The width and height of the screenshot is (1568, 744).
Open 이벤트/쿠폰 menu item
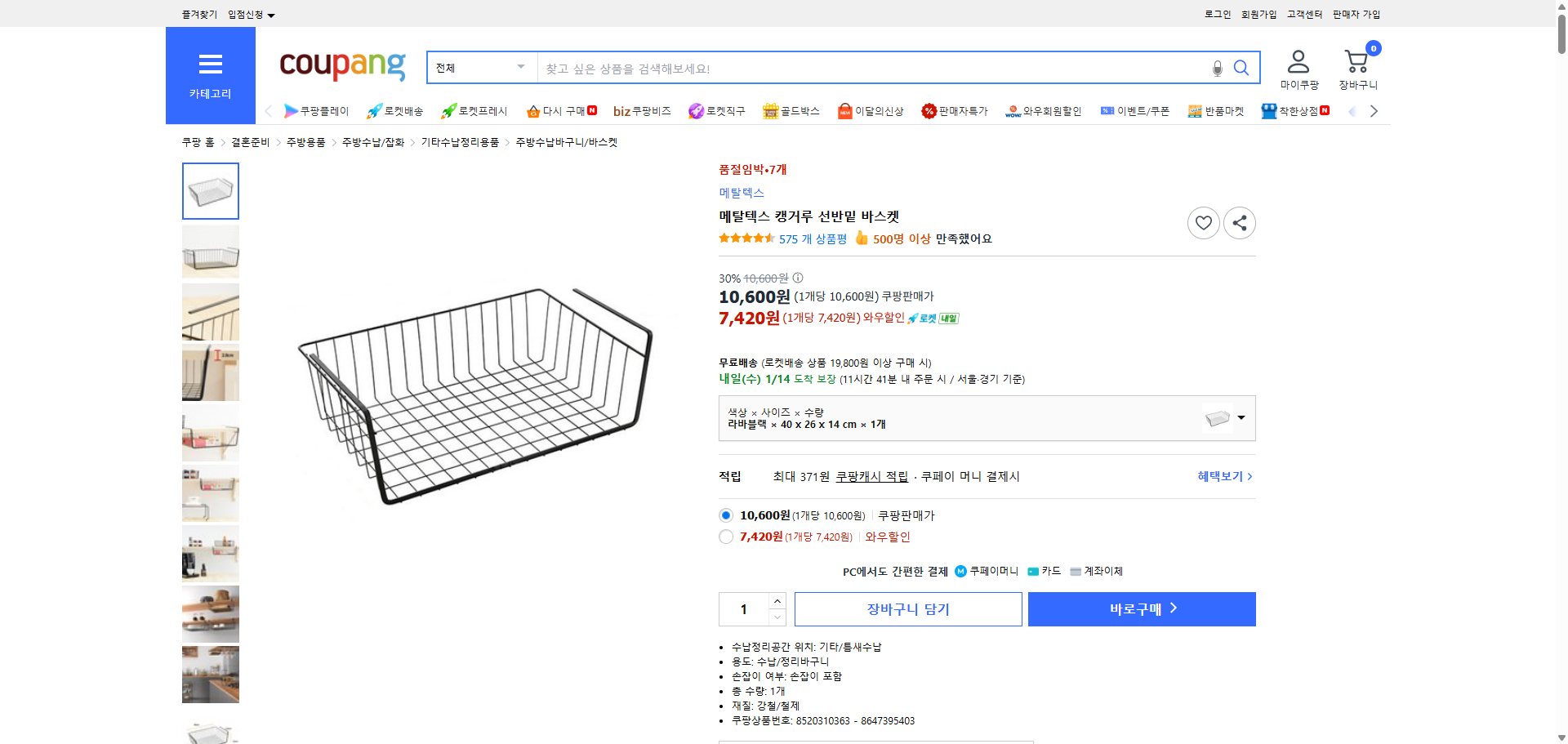pyautogui.click(x=1137, y=111)
